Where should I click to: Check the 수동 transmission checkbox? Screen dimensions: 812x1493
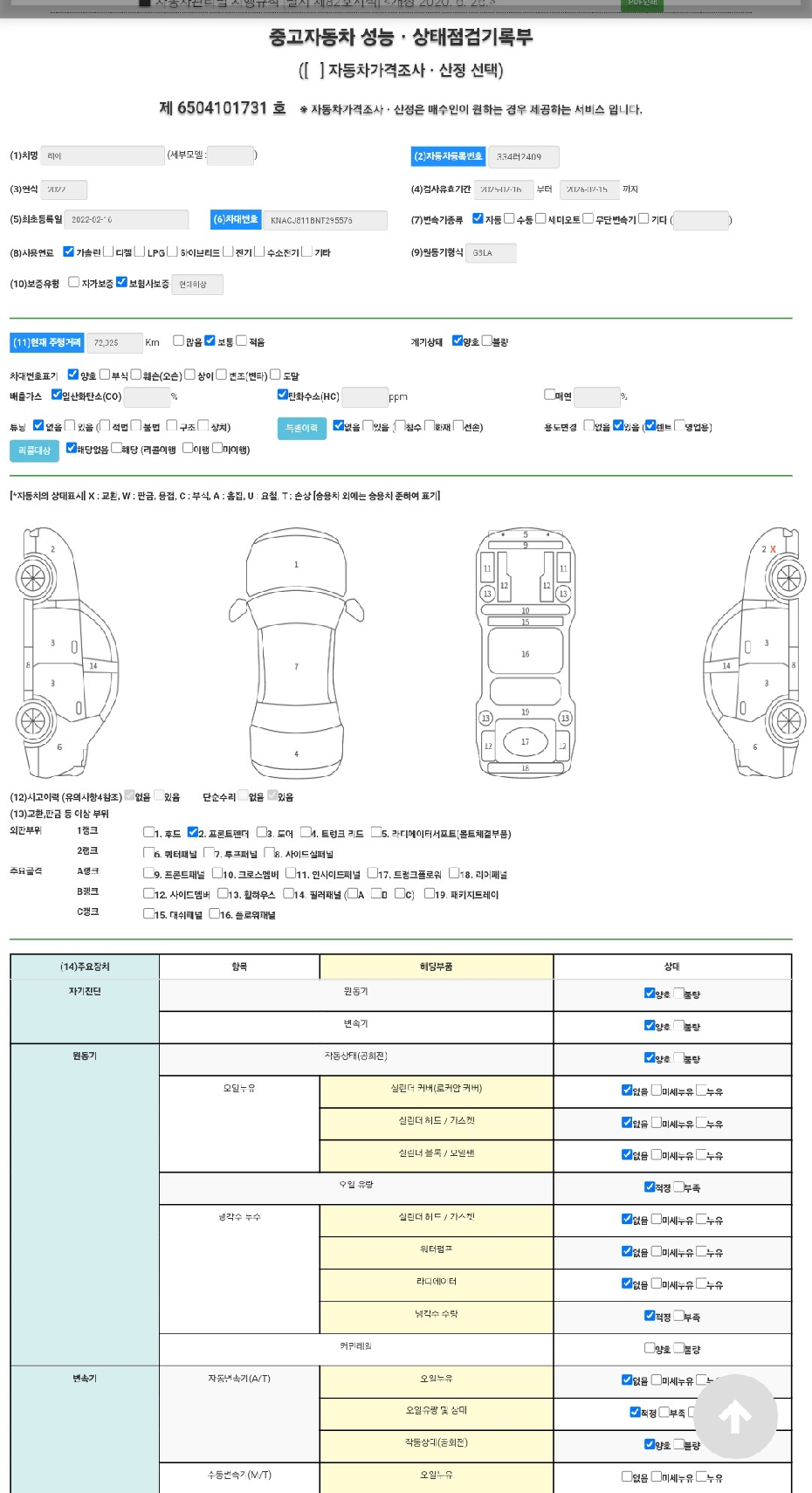(510, 219)
